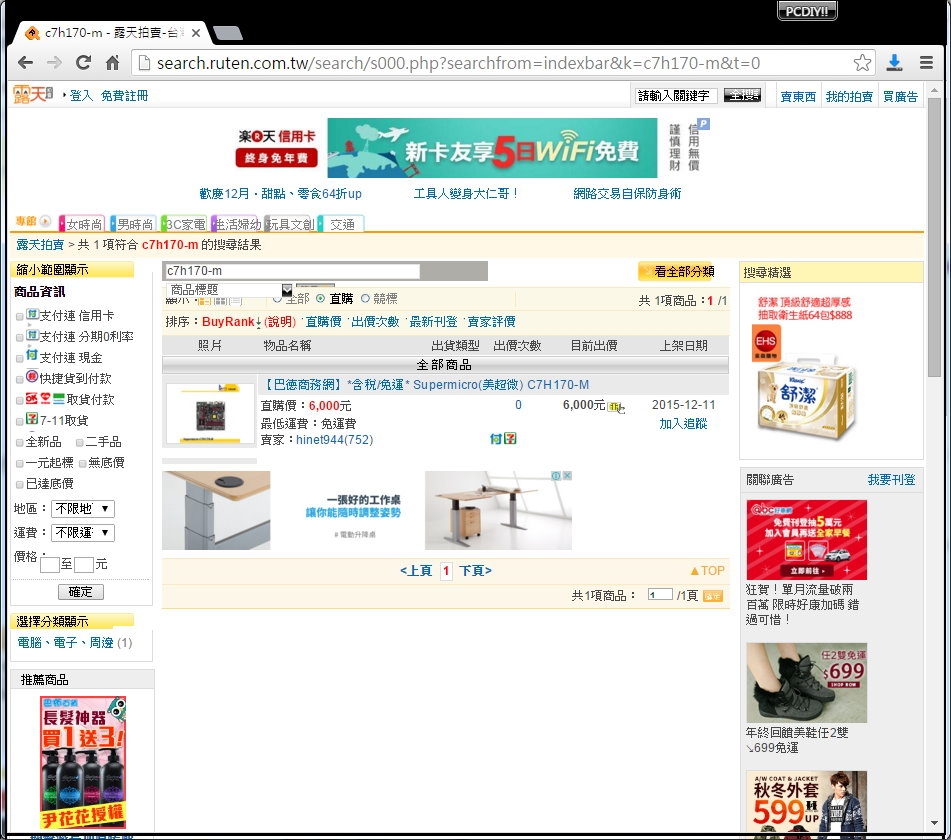Open the browser downloads arrow
Viewport: 951px width, 840px height.
895,62
